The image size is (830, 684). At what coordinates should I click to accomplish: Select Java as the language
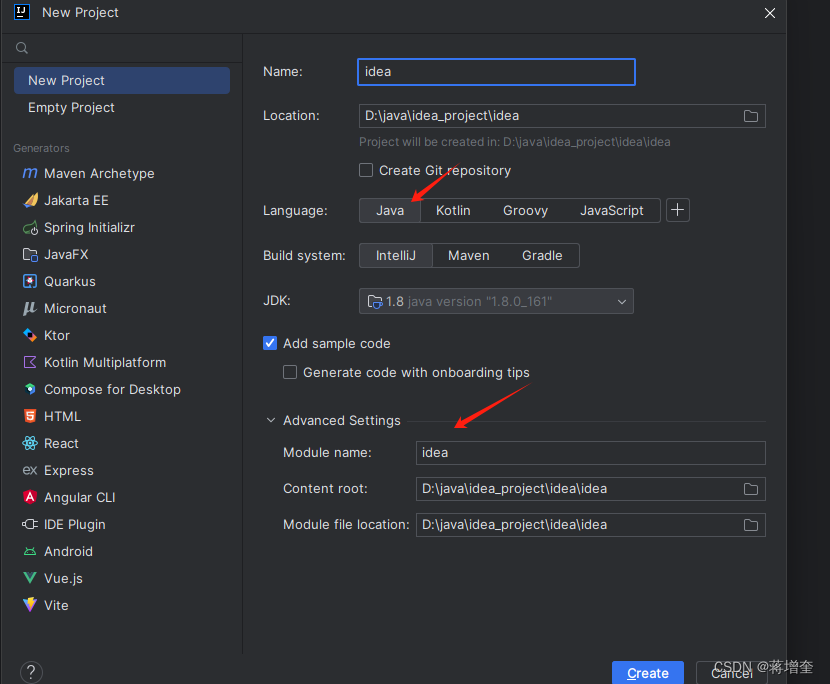(390, 210)
